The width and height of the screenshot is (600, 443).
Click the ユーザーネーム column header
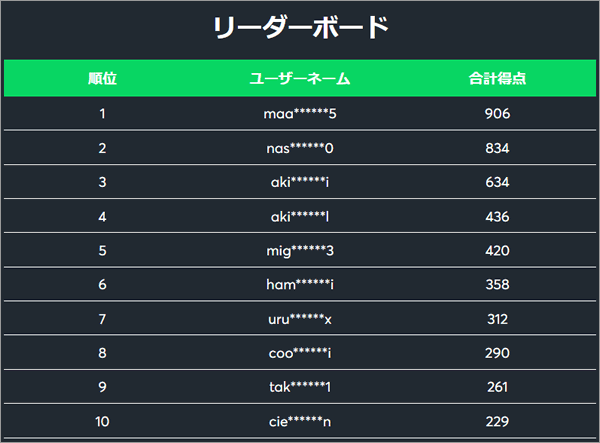300,78
